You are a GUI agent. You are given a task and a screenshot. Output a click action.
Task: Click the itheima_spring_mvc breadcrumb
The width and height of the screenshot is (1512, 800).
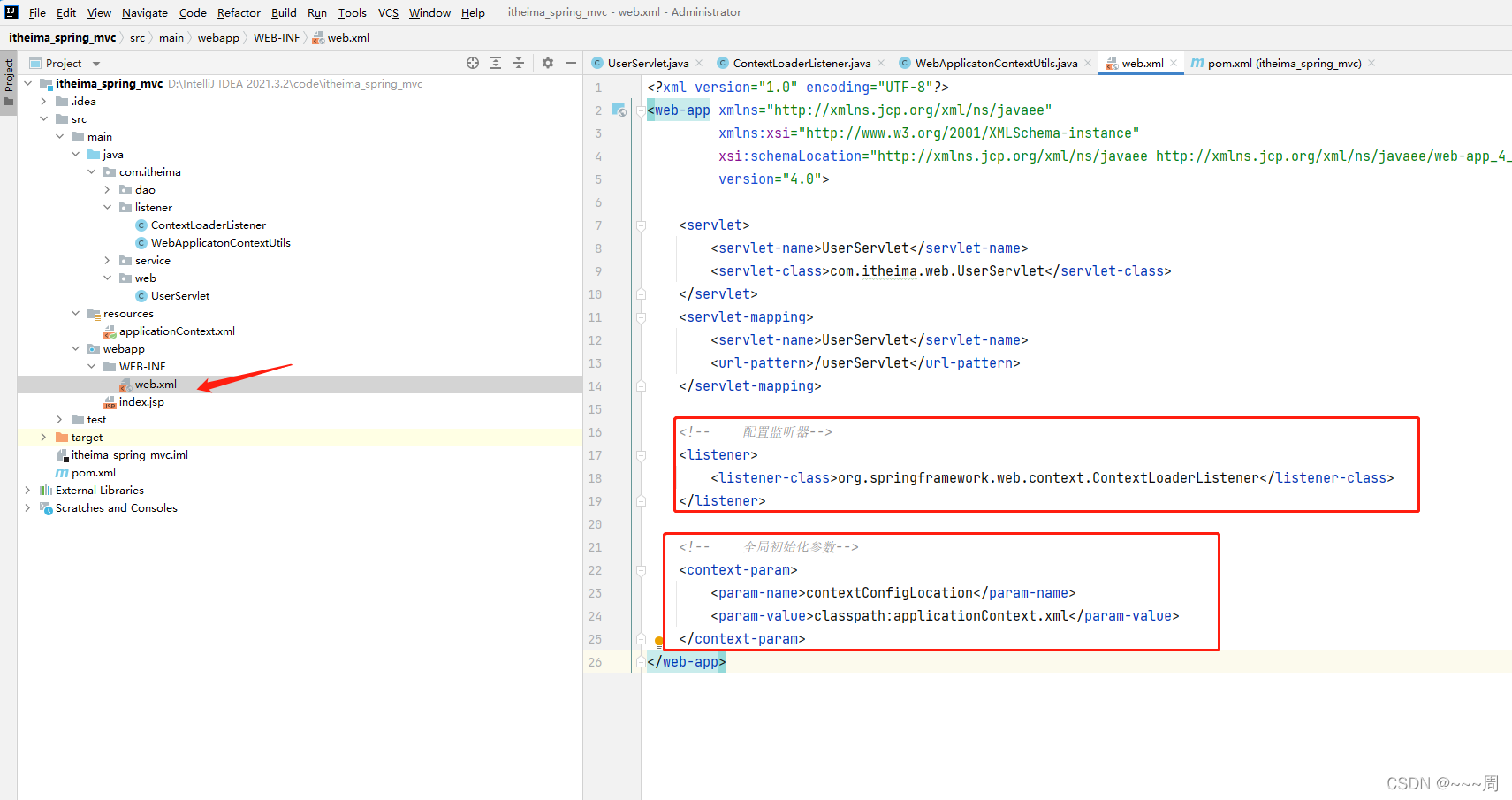click(62, 37)
